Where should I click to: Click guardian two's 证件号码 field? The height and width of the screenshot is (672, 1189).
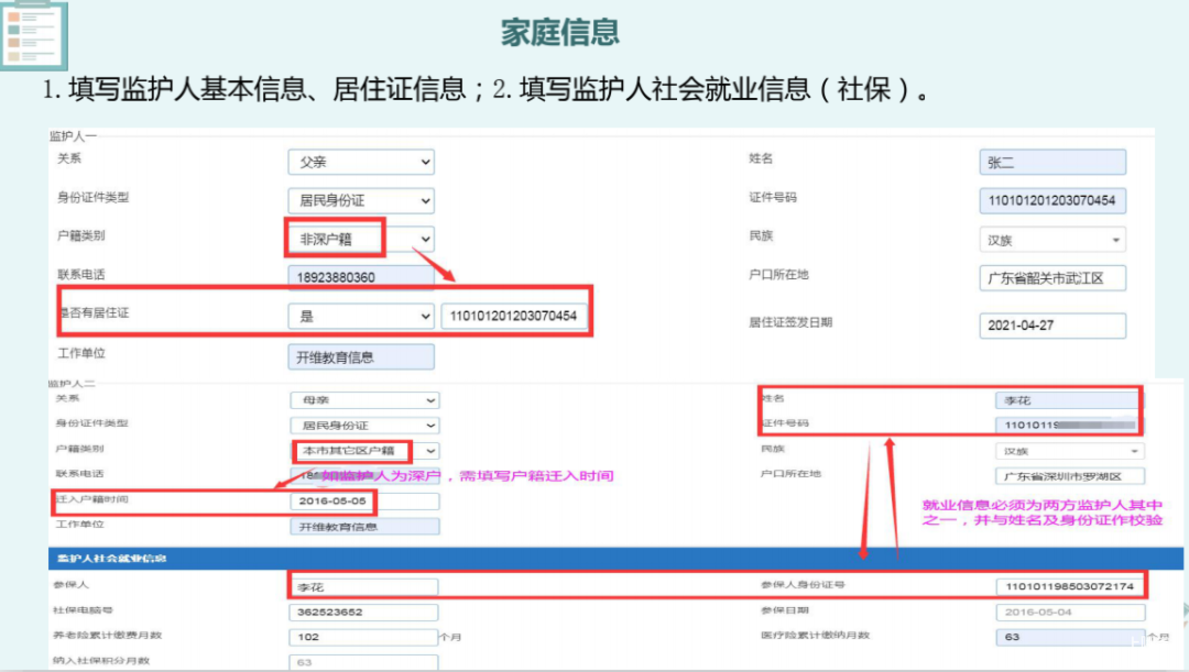pyautogui.click(x=1070, y=425)
